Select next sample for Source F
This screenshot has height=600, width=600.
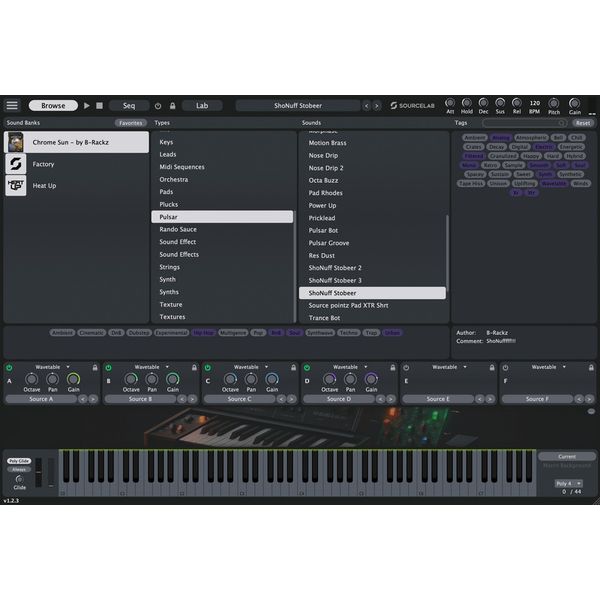click(x=589, y=399)
